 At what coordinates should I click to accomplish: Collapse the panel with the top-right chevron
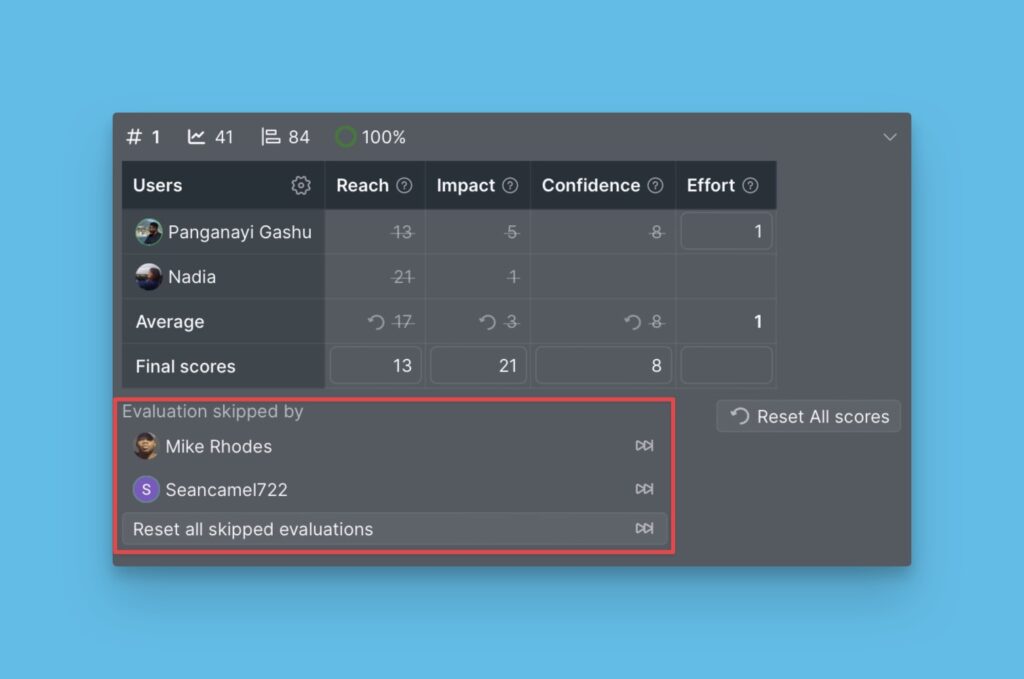coord(889,137)
